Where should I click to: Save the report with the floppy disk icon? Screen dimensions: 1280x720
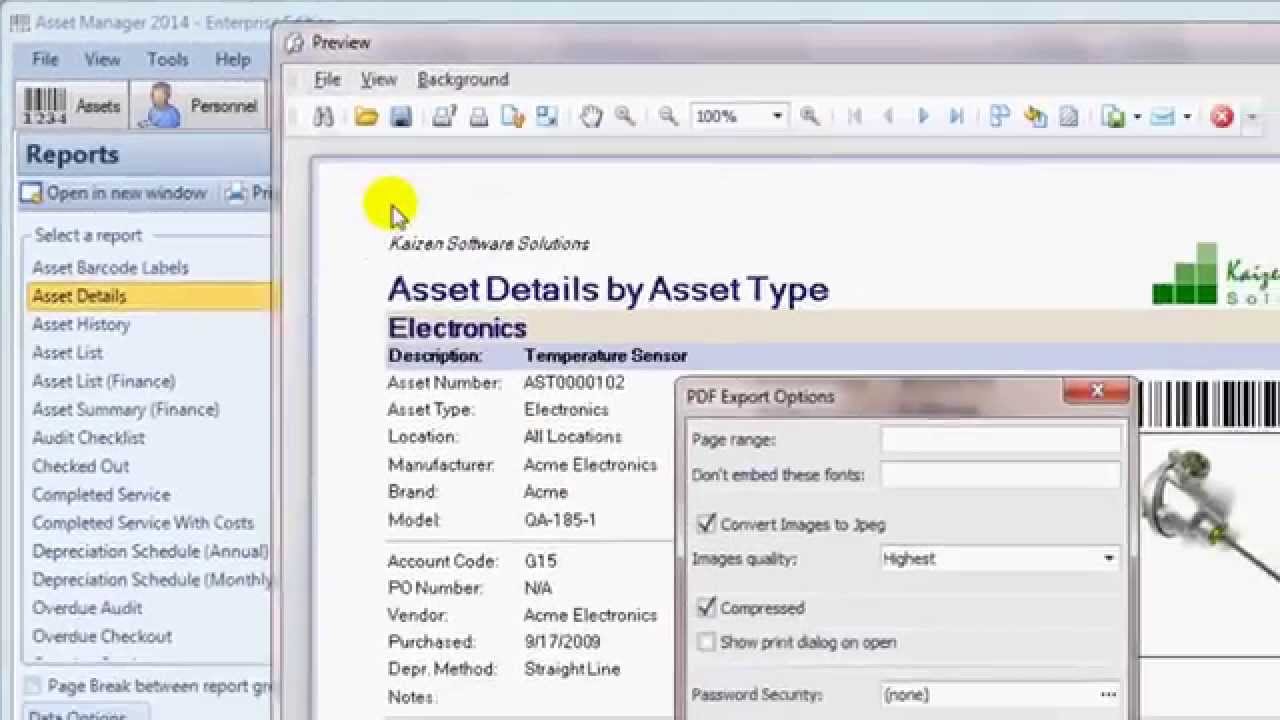point(401,117)
